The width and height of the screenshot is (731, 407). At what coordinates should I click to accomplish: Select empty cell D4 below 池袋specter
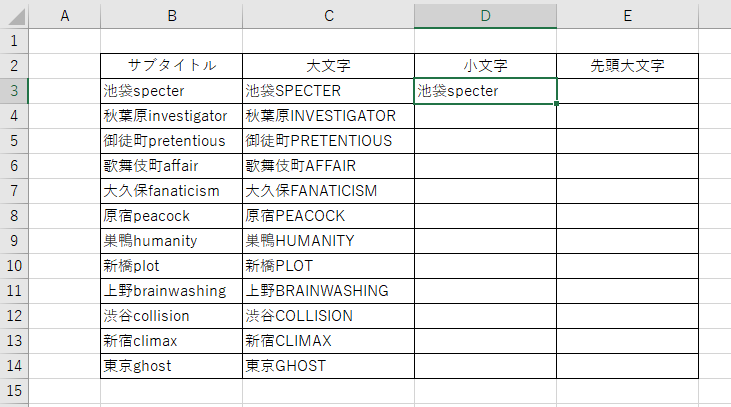pos(485,116)
